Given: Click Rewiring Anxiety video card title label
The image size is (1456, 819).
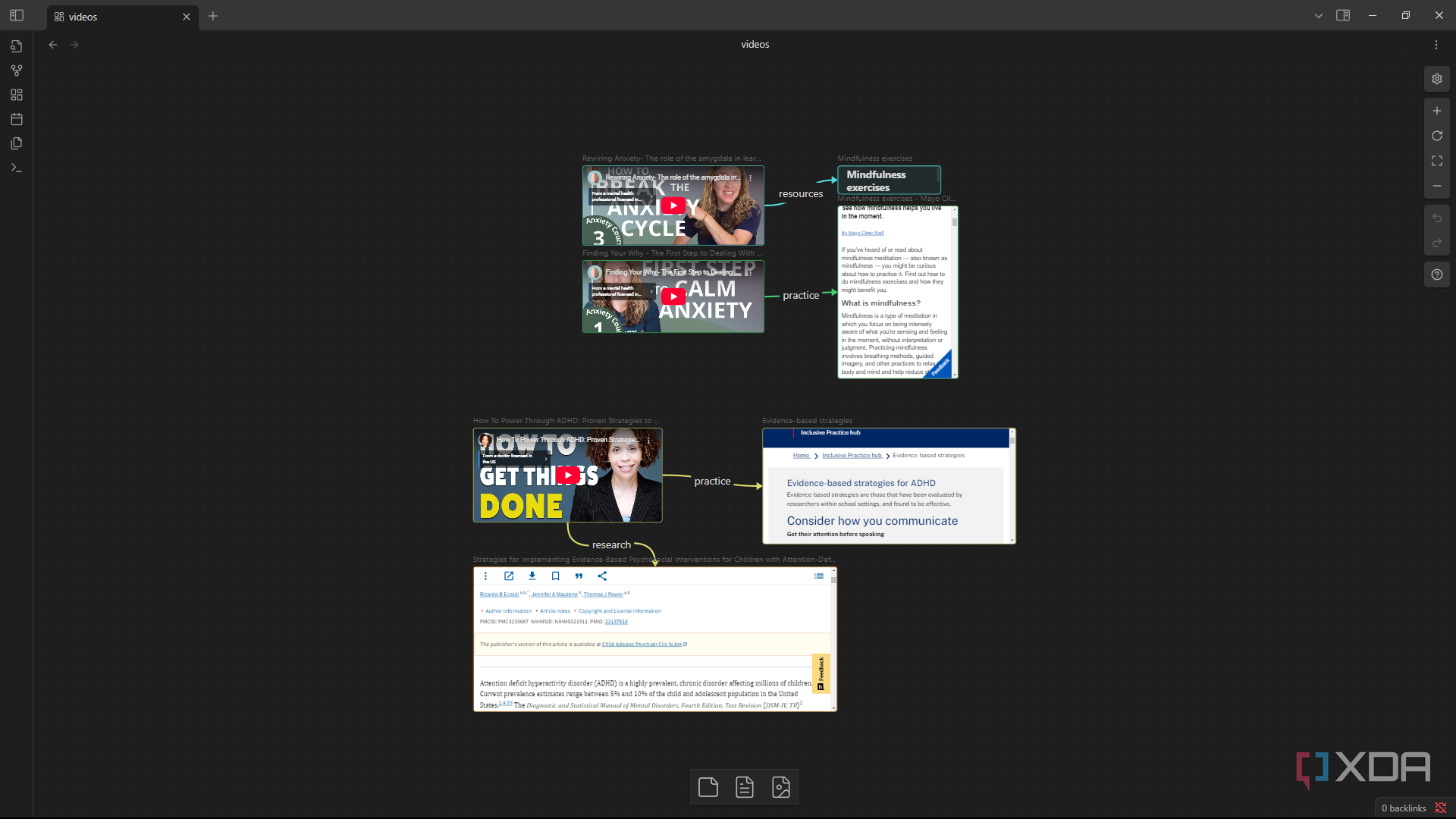Looking at the screenshot, I should click(x=671, y=158).
